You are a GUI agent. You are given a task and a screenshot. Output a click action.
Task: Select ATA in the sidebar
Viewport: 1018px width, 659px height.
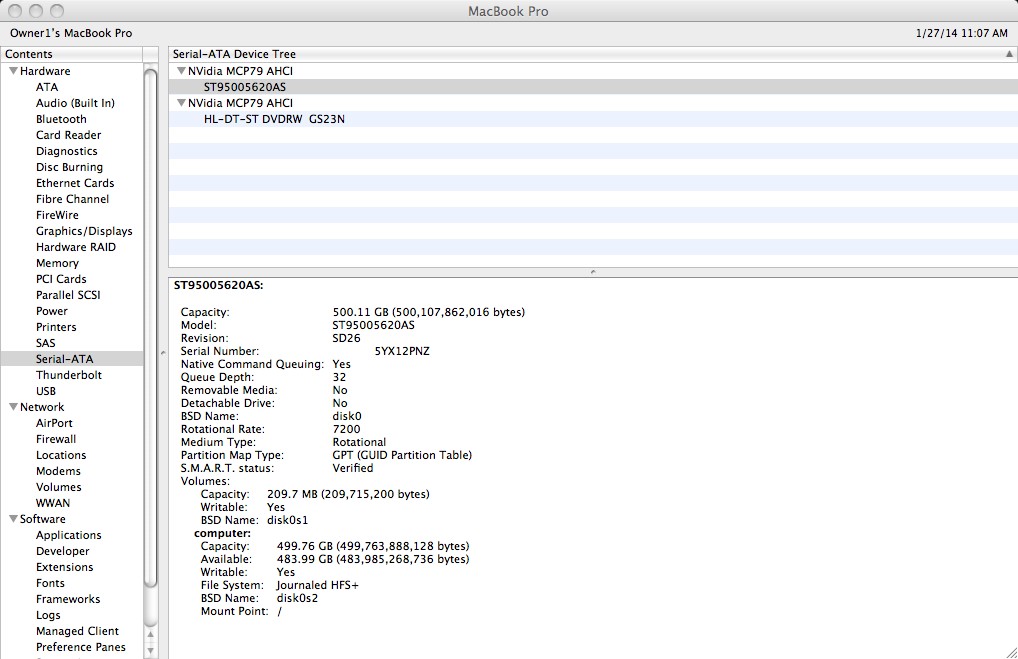[47, 87]
